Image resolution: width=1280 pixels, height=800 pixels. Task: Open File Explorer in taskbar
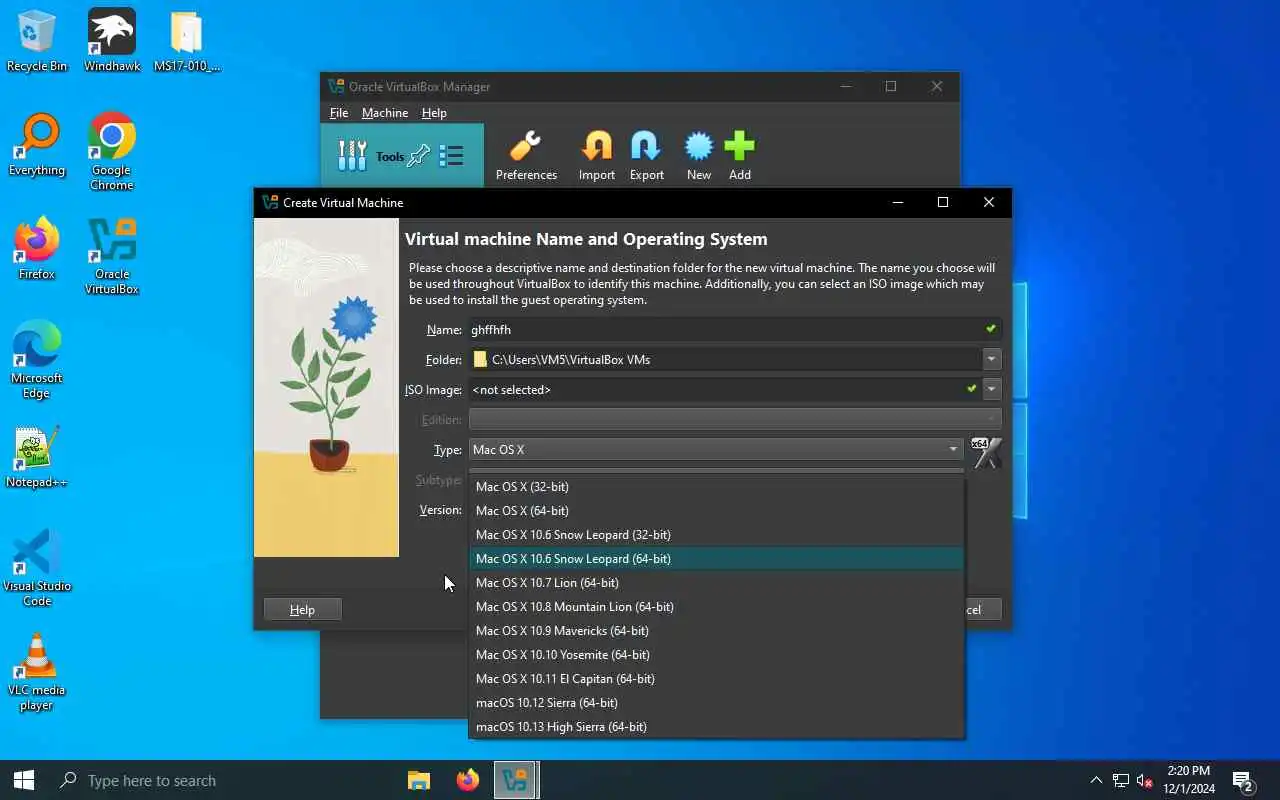point(419,780)
